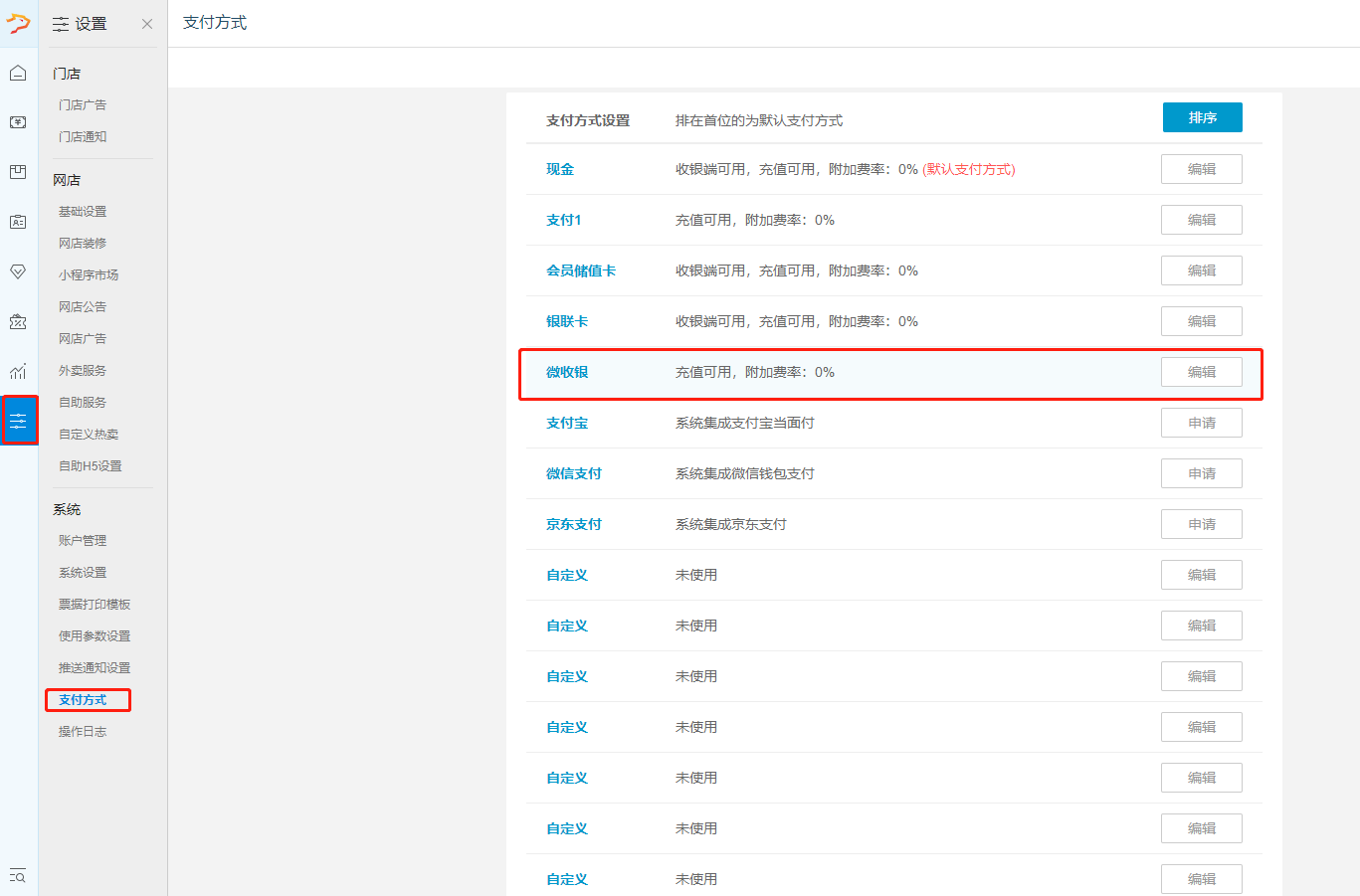Click 编辑 button for 微收银 row
1360x896 pixels.
click(x=1201, y=372)
